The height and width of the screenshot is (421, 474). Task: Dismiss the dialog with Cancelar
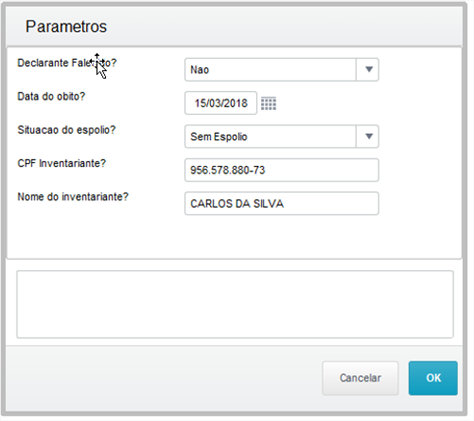coord(360,378)
